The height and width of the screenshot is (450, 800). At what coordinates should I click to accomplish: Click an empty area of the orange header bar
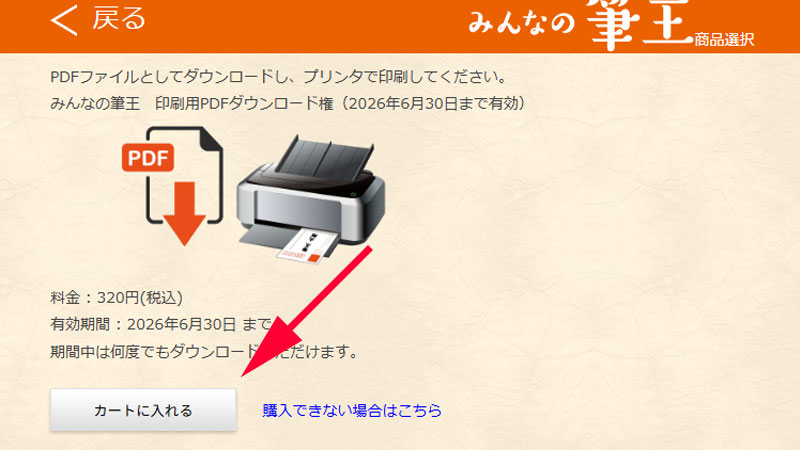click(x=306, y=26)
